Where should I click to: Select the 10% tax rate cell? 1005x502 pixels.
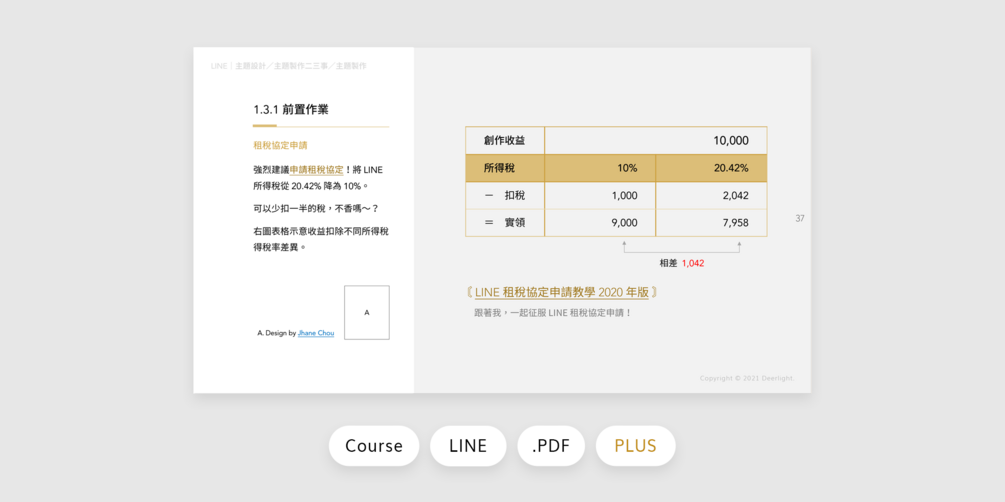pos(600,168)
